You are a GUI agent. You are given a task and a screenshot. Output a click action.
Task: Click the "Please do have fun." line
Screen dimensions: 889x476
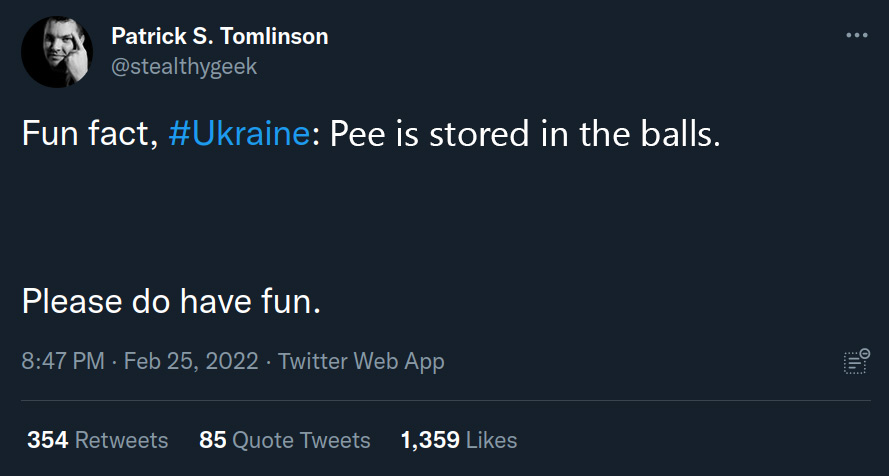tap(171, 299)
